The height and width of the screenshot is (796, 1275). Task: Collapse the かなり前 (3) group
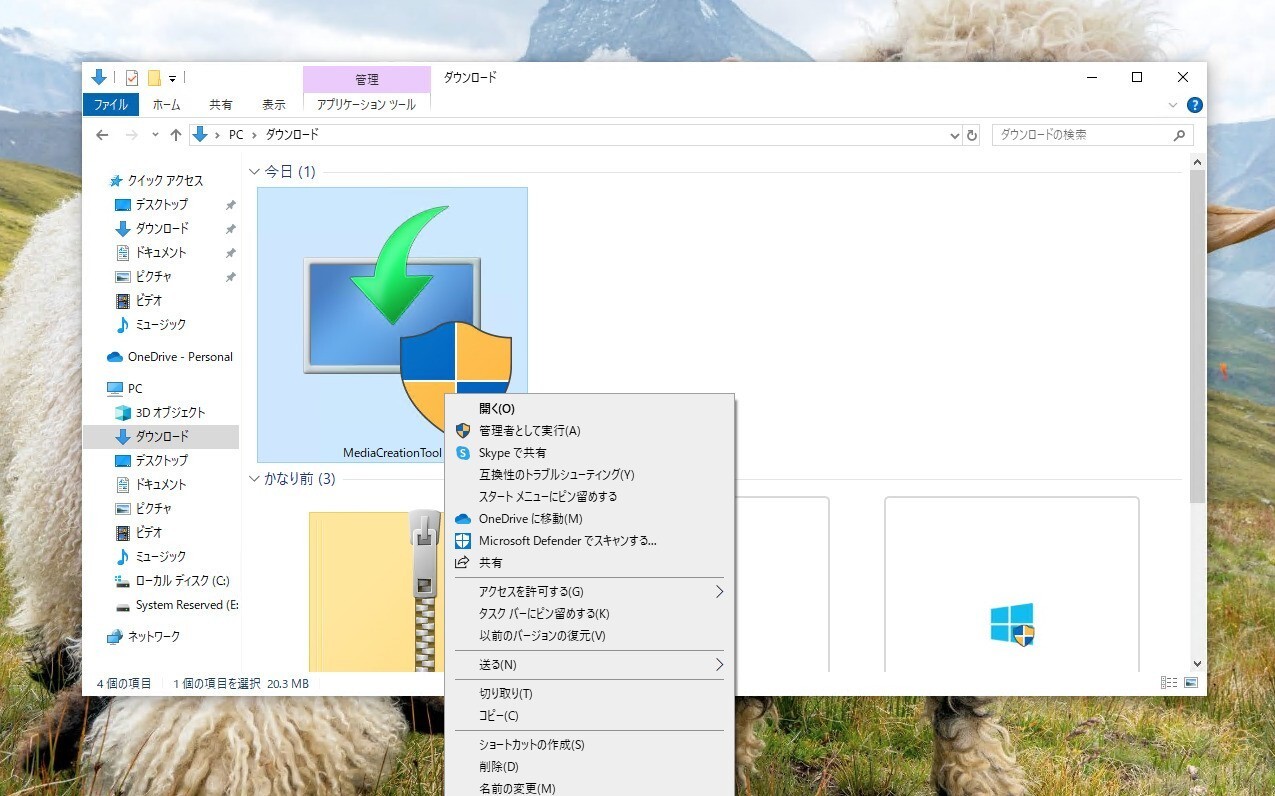254,479
